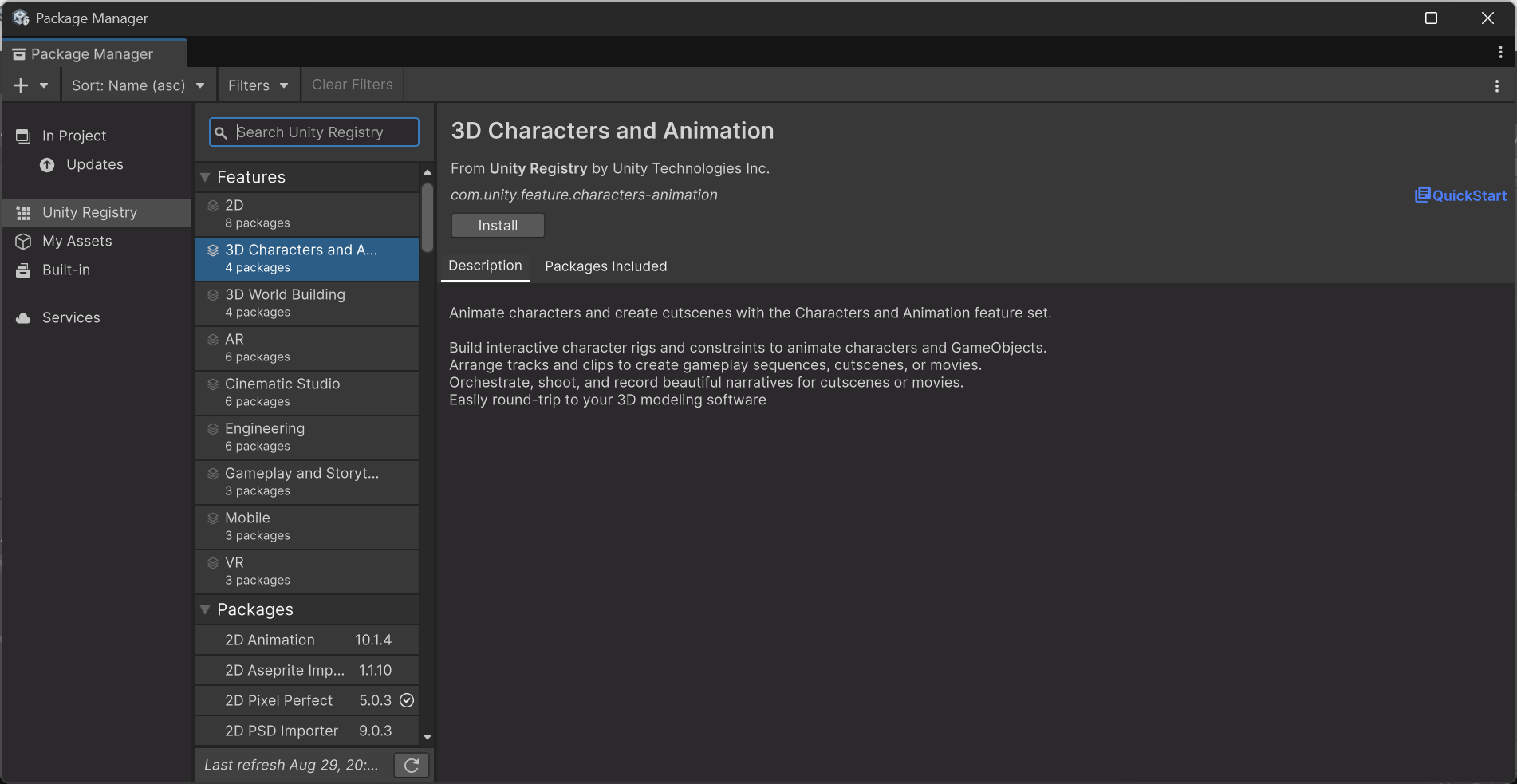Click the Mobile feature set icon
Screen dimensions: 1517x784
(x=213, y=518)
